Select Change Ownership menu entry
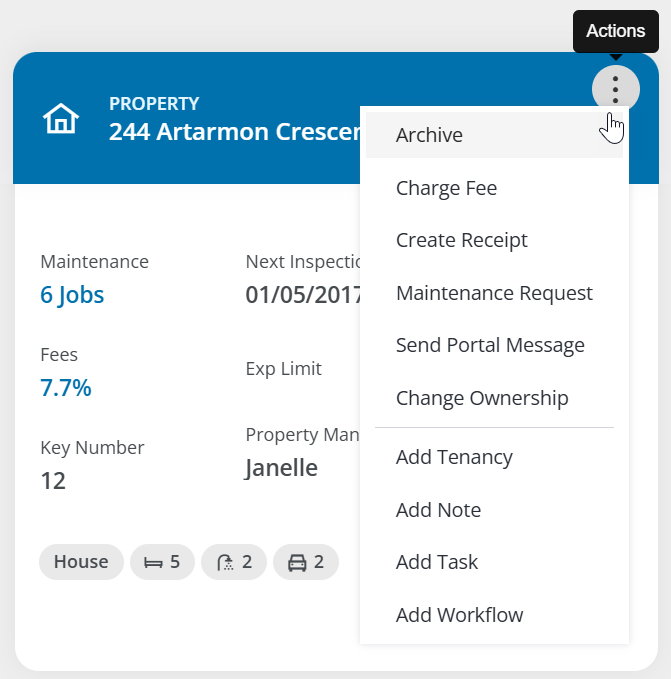The height and width of the screenshot is (679, 671). (x=482, y=398)
